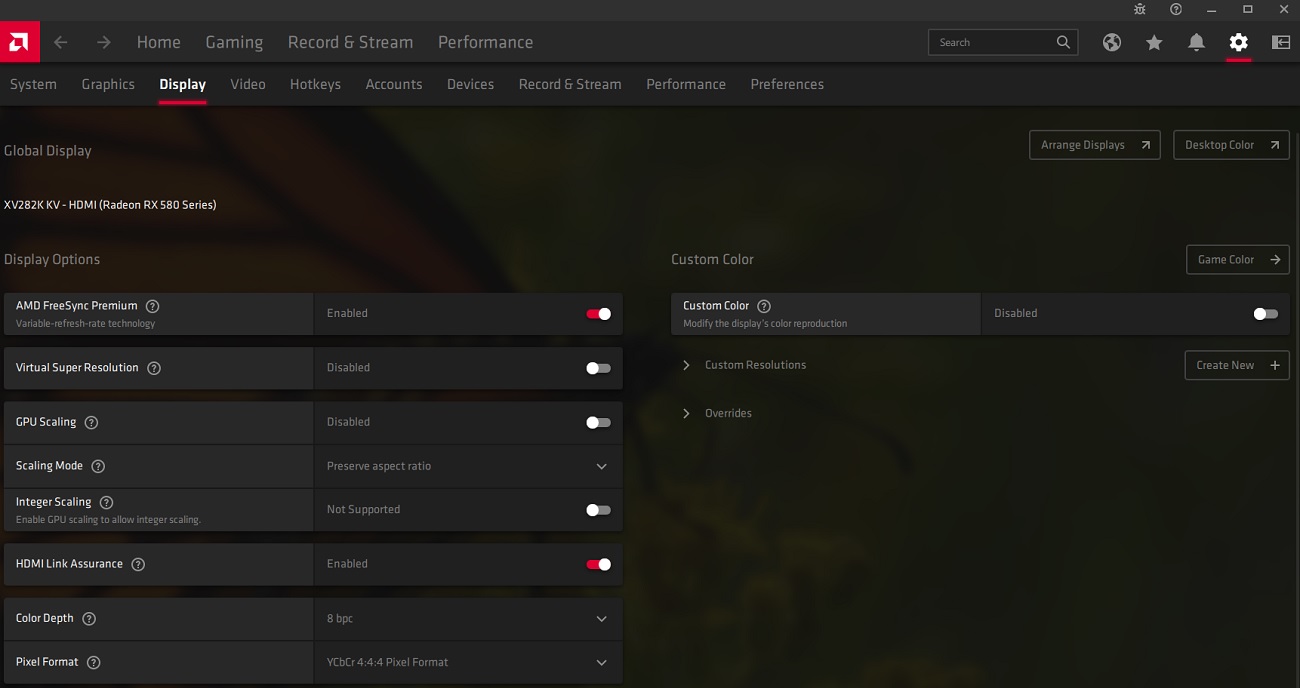Go to Home in the top navigation
1300x688 pixels.
pyautogui.click(x=159, y=42)
